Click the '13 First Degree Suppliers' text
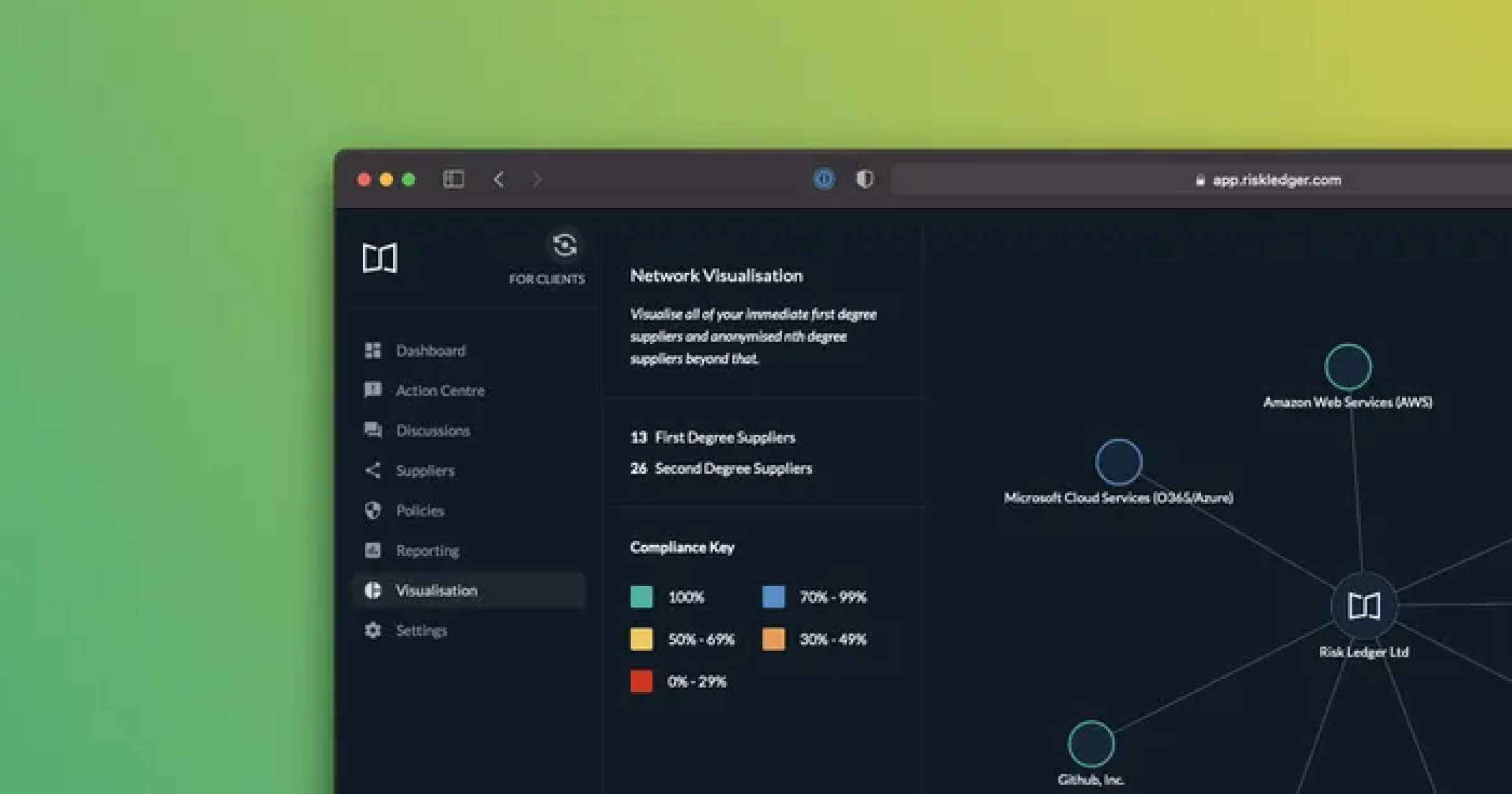Screen dimensions: 1512x794 point(713,437)
